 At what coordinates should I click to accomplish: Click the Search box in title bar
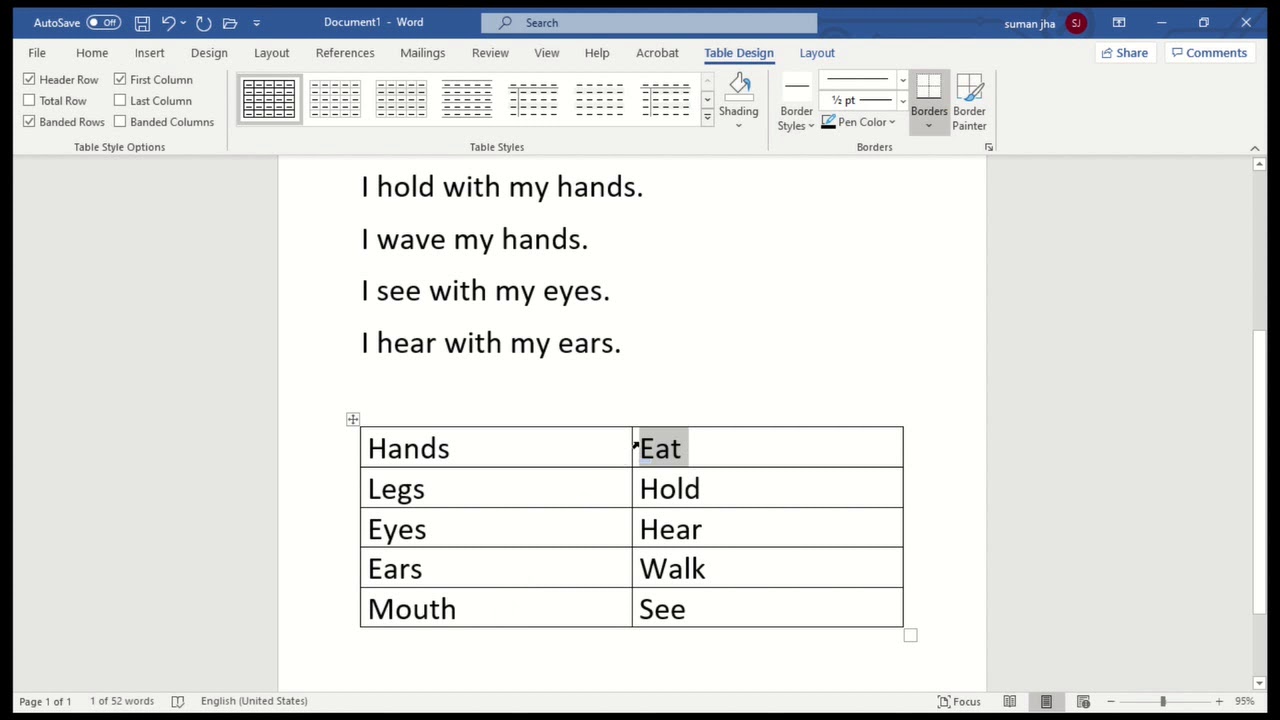coord(649,22)
